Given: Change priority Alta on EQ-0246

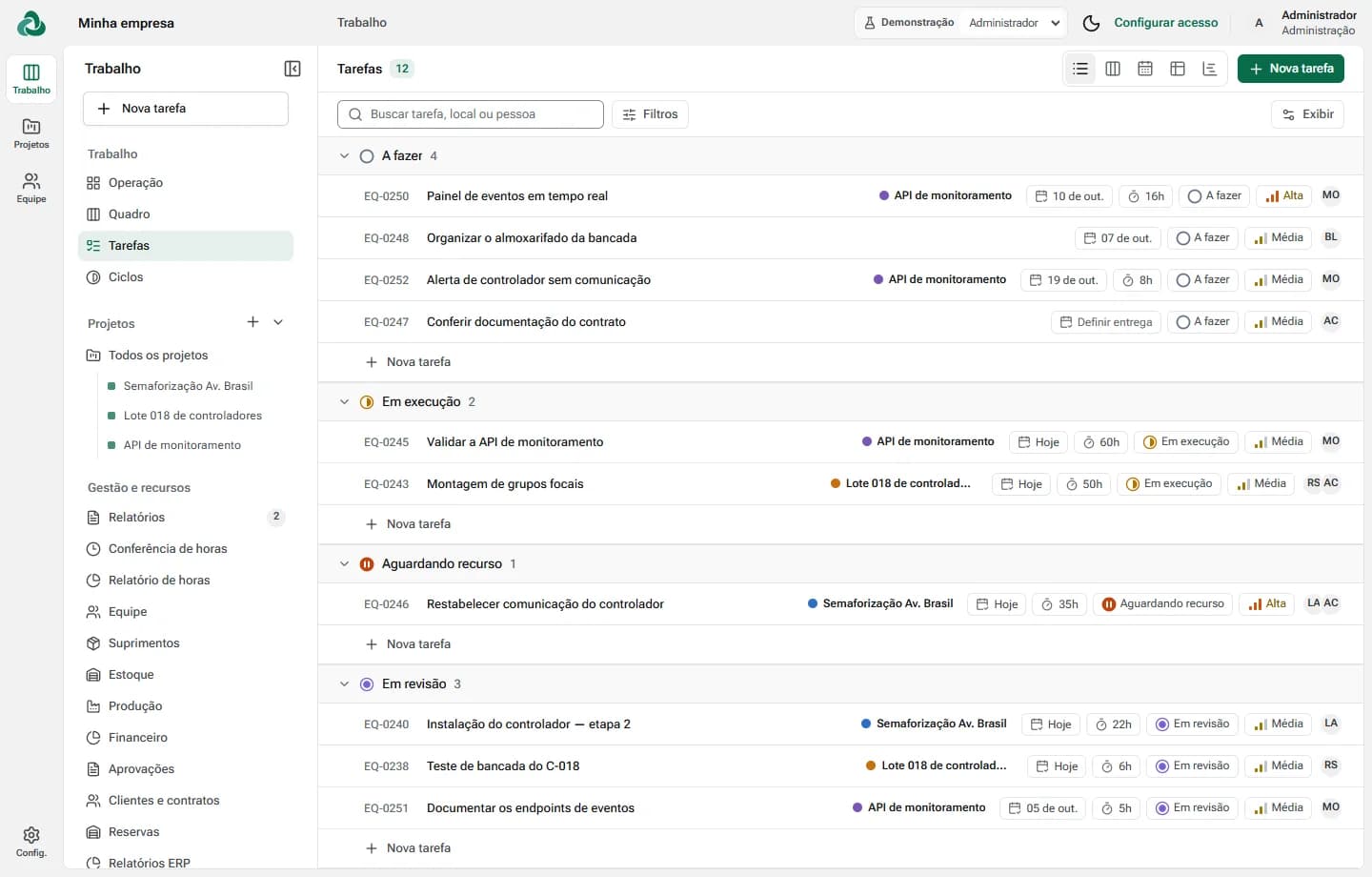Looking at the screenshot, I should tap(1267, 603).
